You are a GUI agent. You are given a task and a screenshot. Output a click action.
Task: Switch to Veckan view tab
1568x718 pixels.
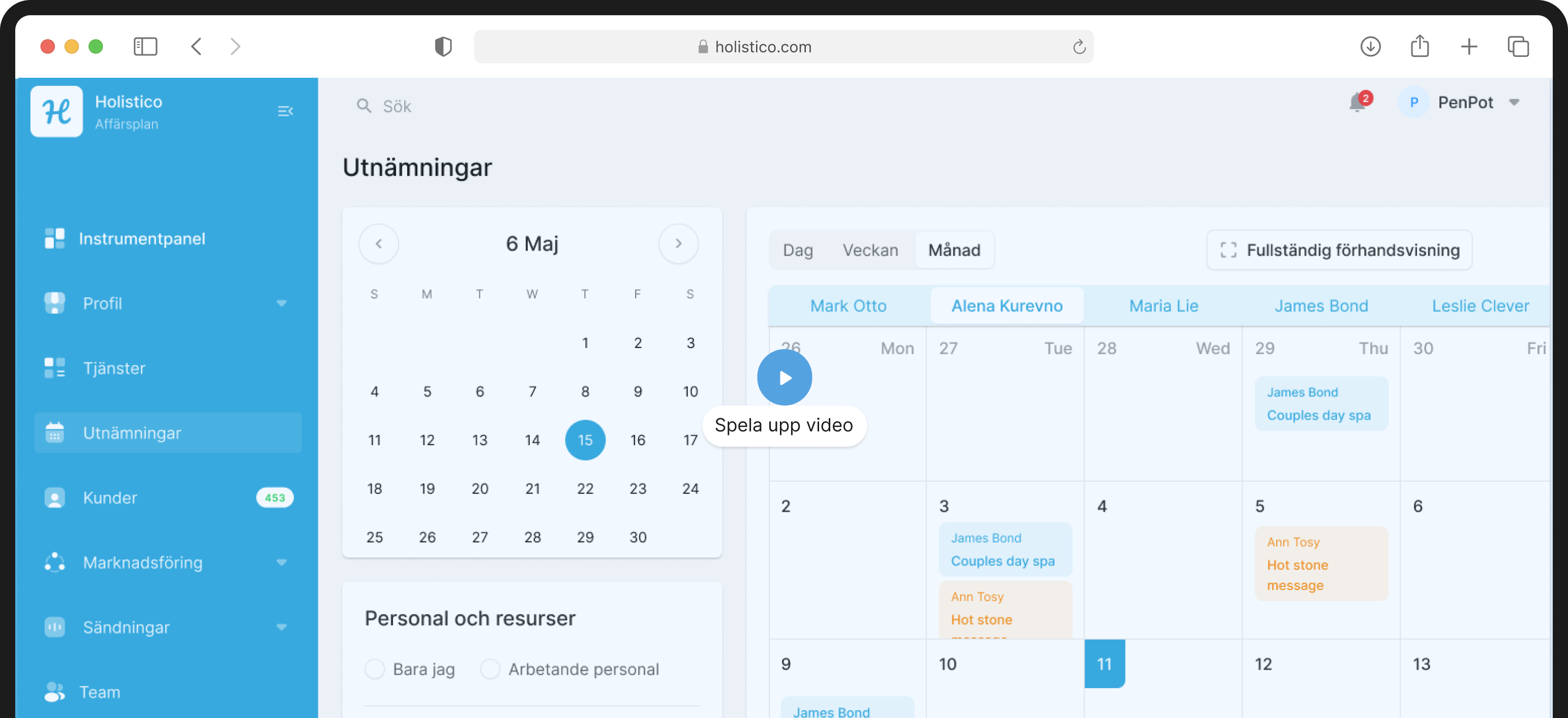(870, 250)
